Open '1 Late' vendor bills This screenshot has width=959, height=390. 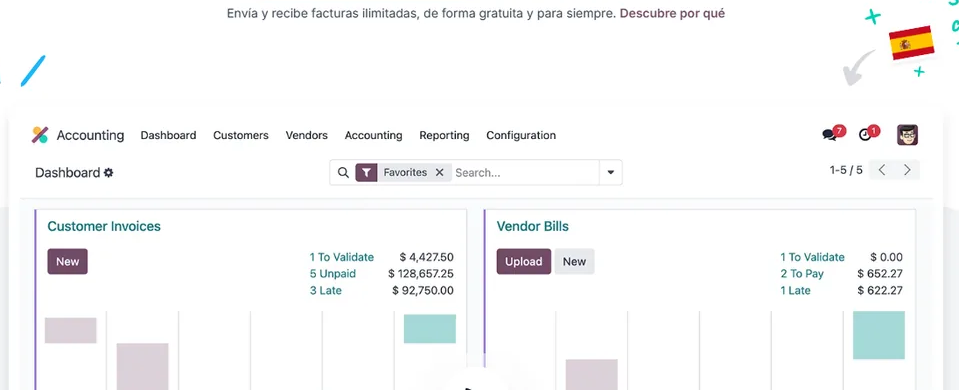[795, 290]
